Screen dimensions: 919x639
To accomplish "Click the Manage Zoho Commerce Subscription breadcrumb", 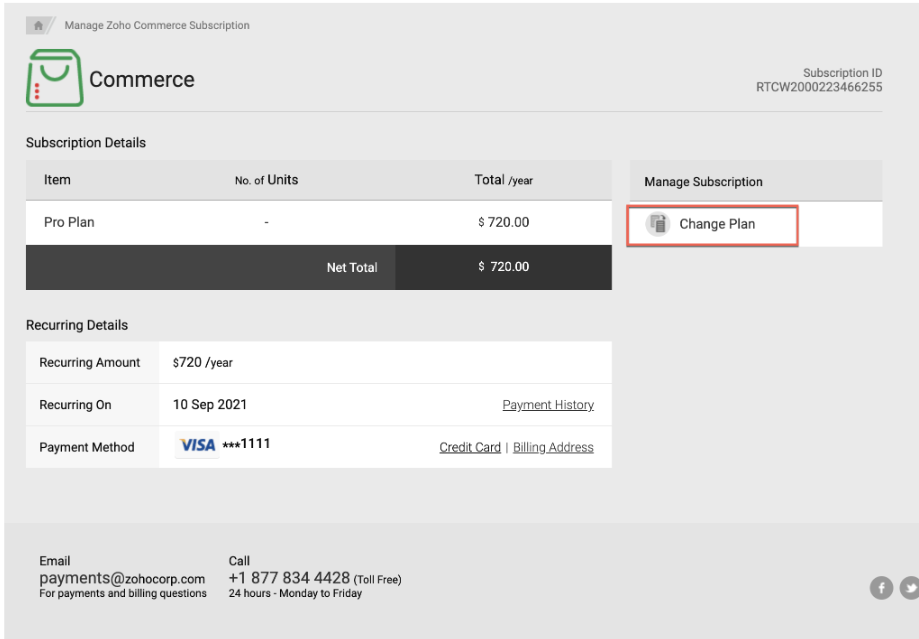I will click(x=157, y=25).
